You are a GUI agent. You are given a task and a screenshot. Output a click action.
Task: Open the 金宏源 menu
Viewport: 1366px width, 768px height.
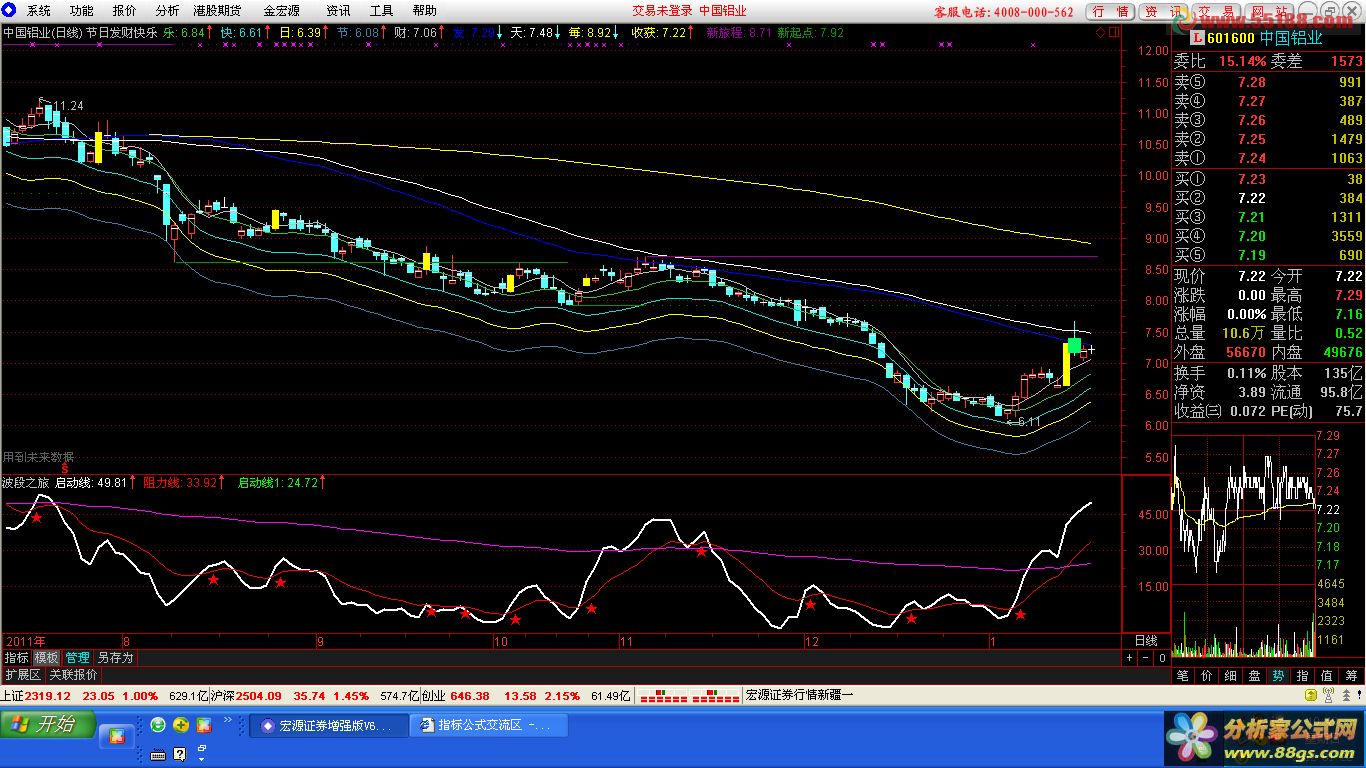(x=282, y=11)
